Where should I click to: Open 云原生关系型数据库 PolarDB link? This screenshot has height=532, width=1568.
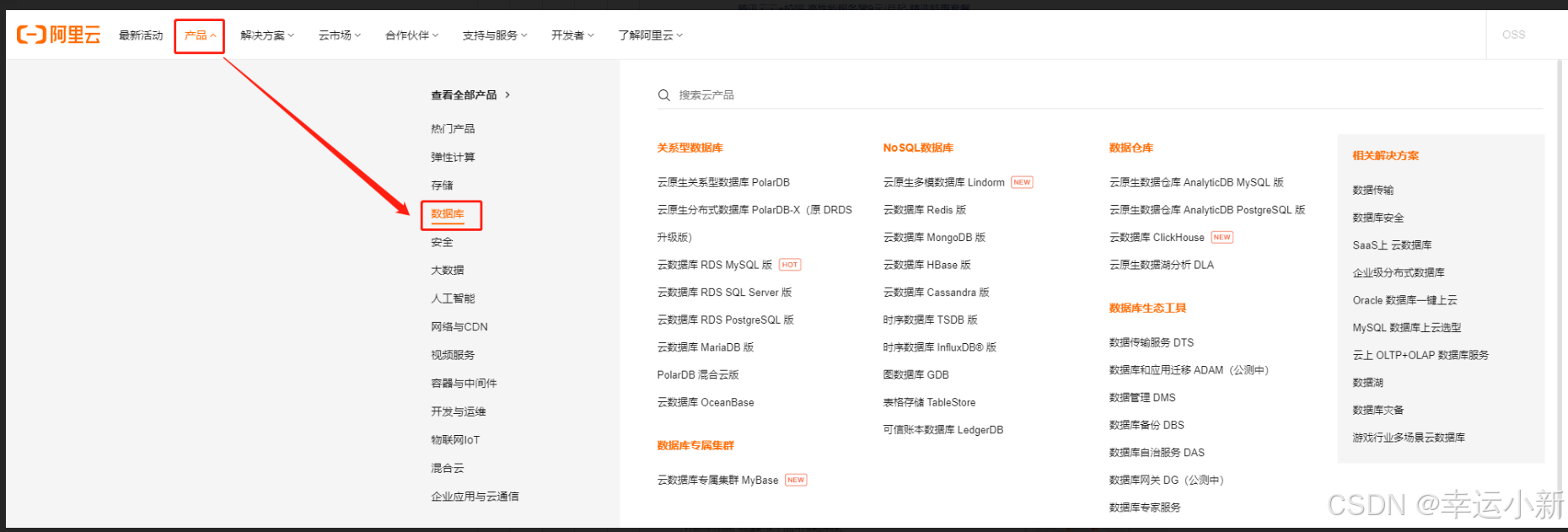tap(723, 183)
